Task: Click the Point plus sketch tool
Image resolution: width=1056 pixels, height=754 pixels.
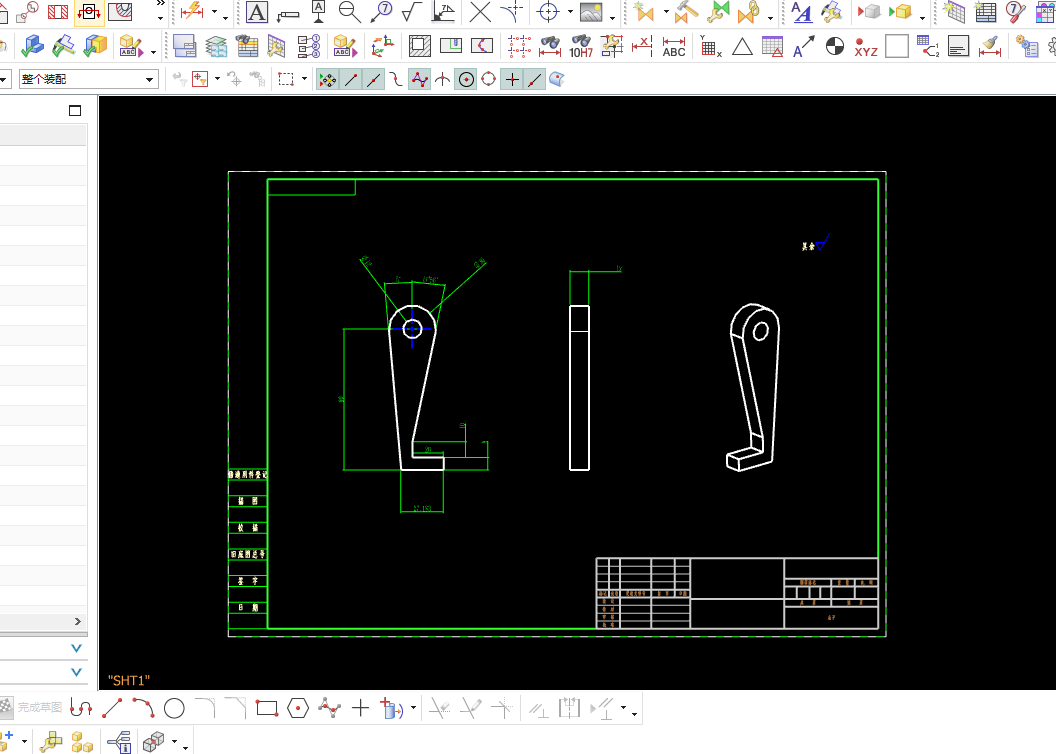Action: (x=360, y=708)
